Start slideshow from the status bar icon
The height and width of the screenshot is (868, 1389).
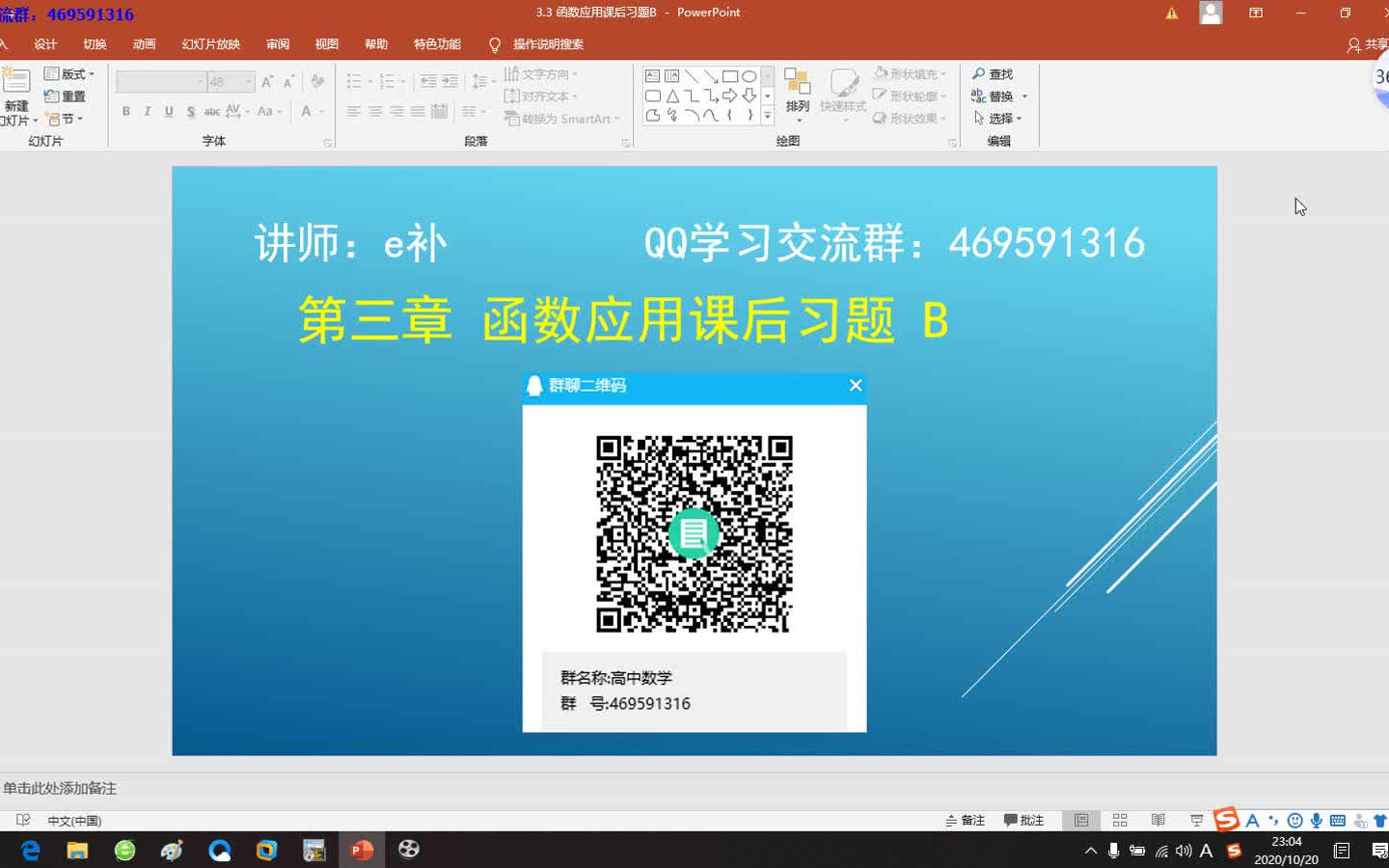click(x=1195, y=820)
